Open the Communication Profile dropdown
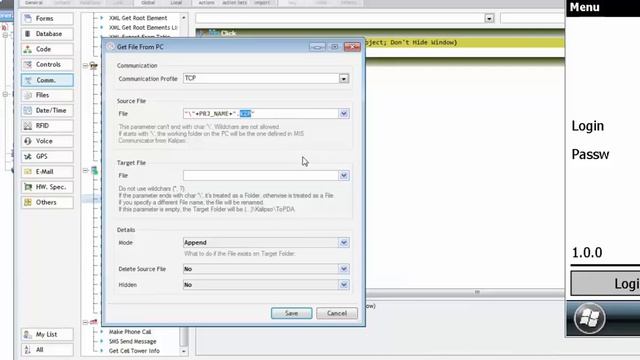640x360 pixels. pos(344,78)
